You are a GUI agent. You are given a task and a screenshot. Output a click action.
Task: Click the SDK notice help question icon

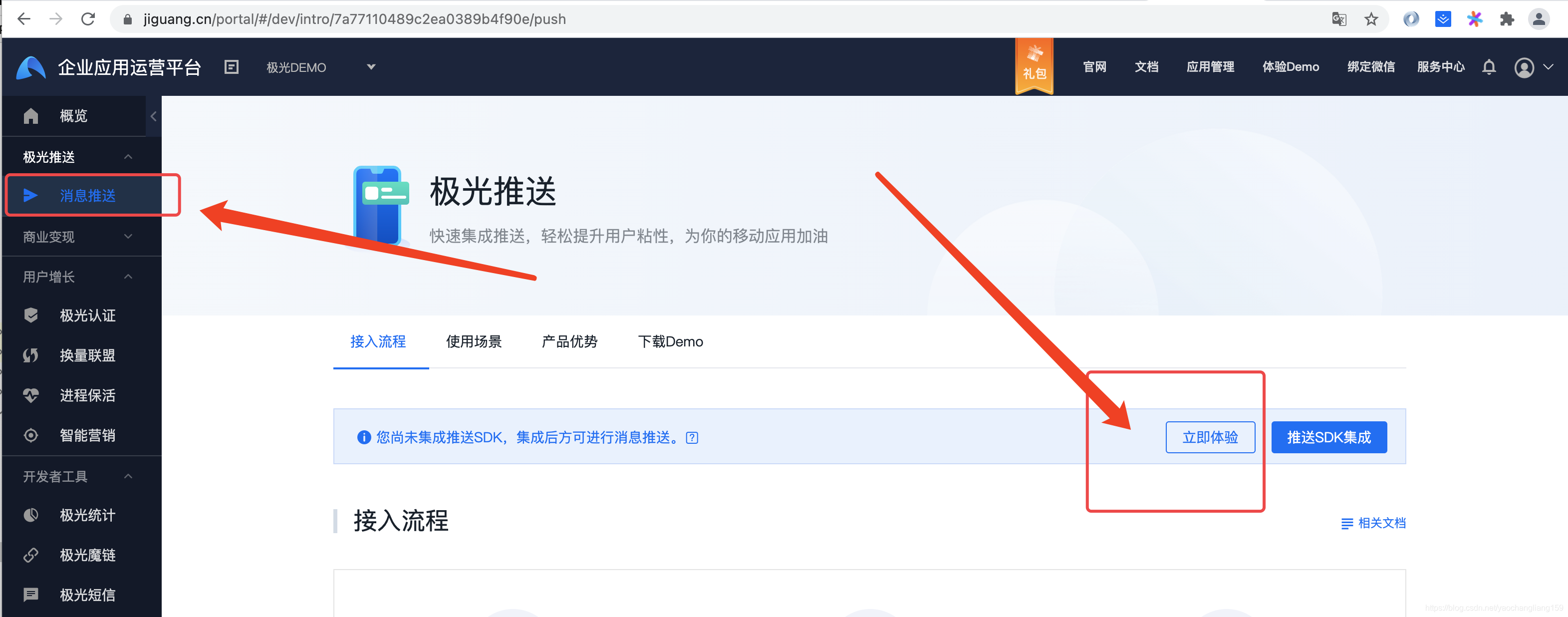(692, 437)
